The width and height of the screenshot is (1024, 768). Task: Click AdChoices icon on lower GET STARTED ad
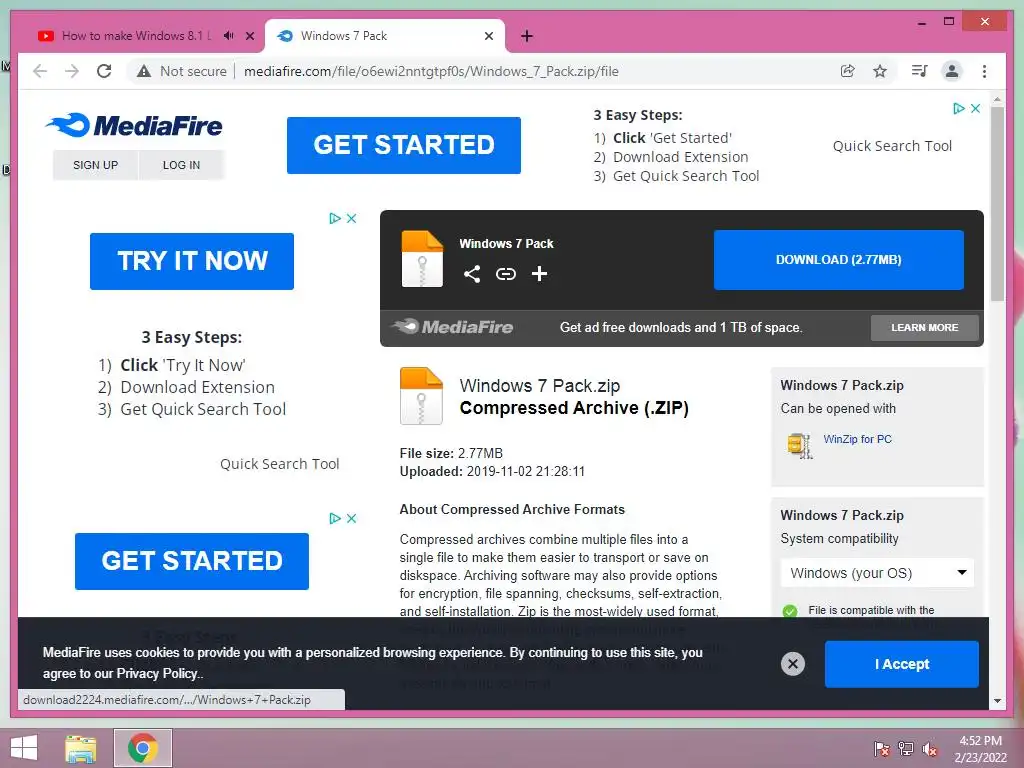334,518
